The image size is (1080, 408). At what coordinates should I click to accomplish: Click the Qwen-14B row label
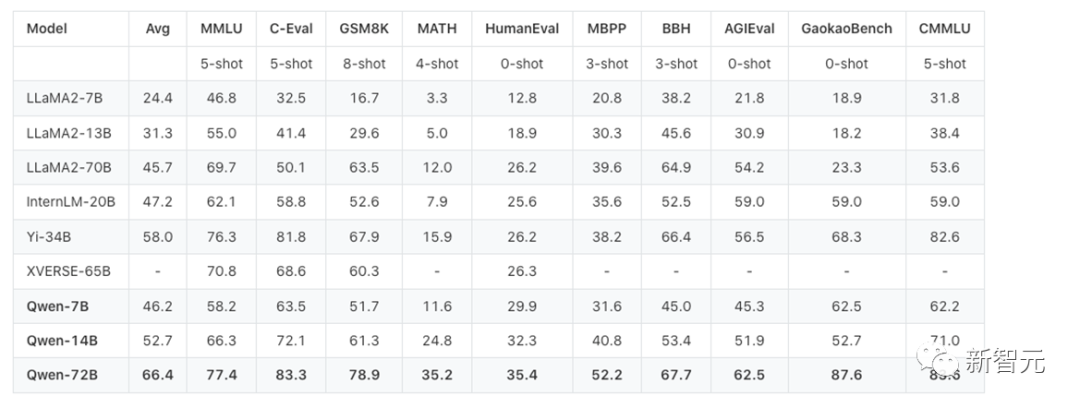61,340
